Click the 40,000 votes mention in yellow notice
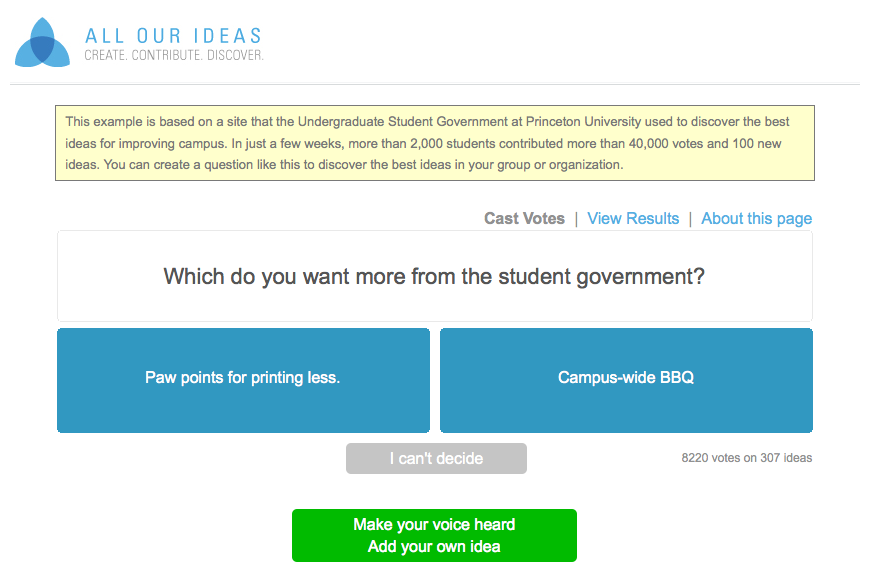Screen dimensions: 870x587 [665, 143]
